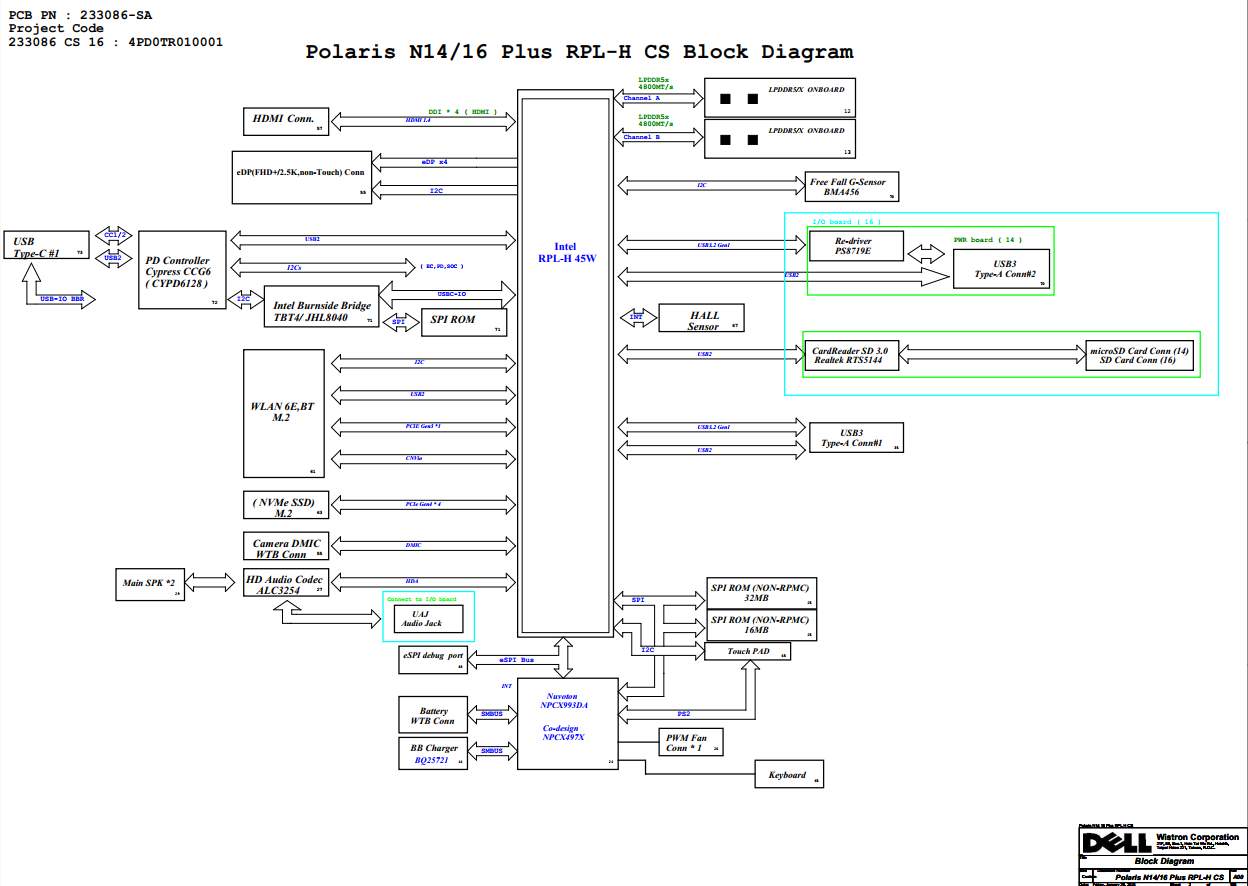Click the Intel Burnside Bridge TBT4 block
Screen dimensions: 1248x886
pos(321,312)
